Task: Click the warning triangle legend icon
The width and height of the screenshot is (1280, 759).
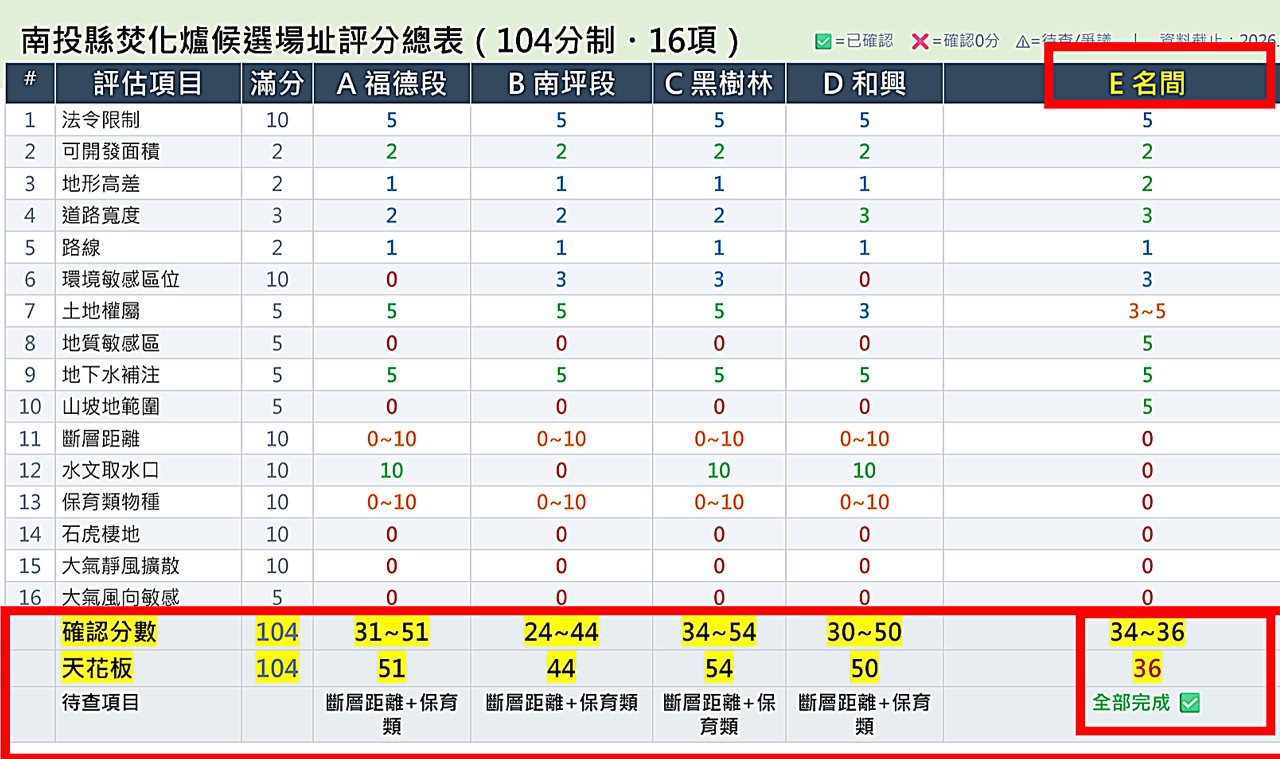Action: [1022, 42]
